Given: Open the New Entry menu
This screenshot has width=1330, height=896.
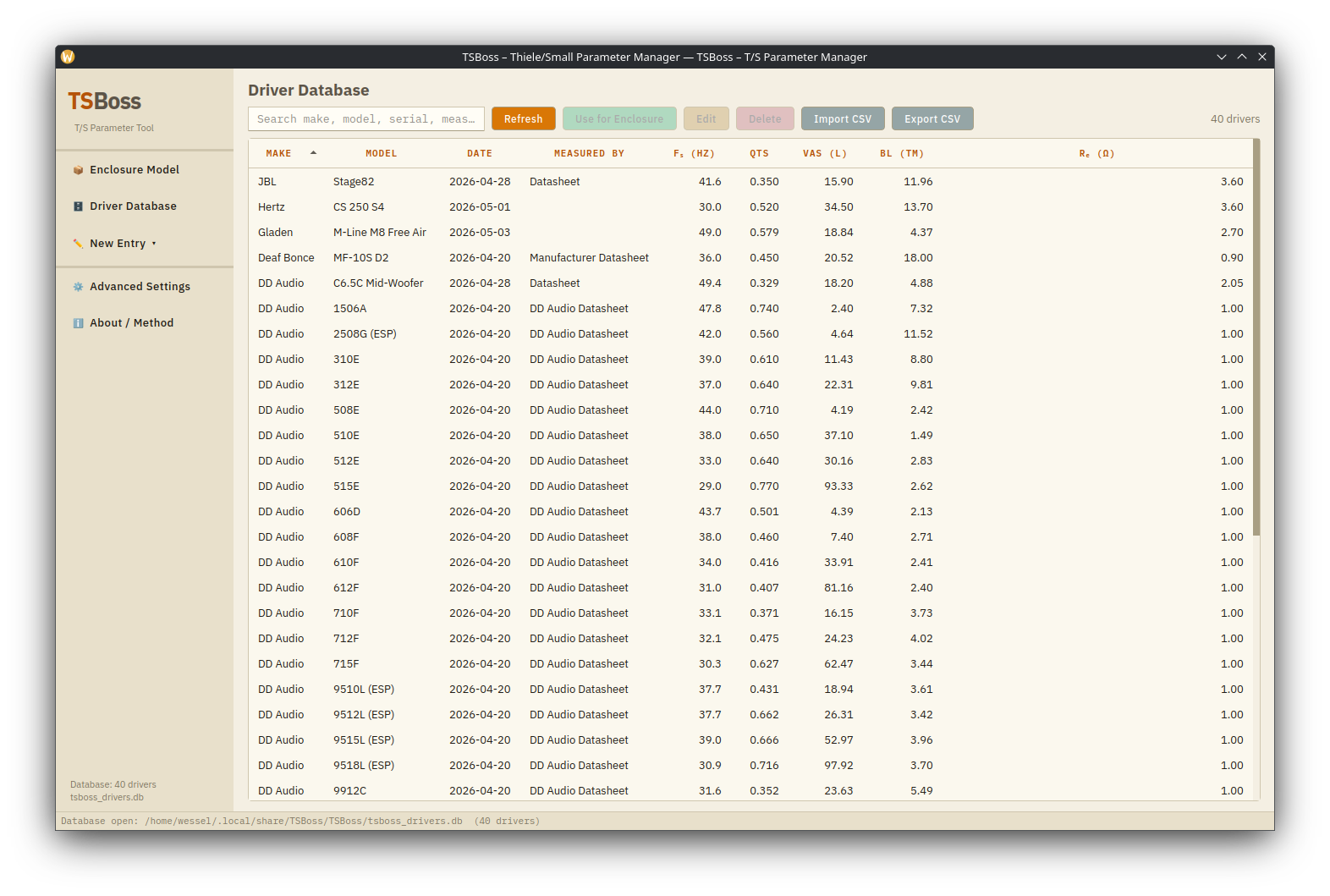Looking at the screenshot, I should click(x=145, y=244).
